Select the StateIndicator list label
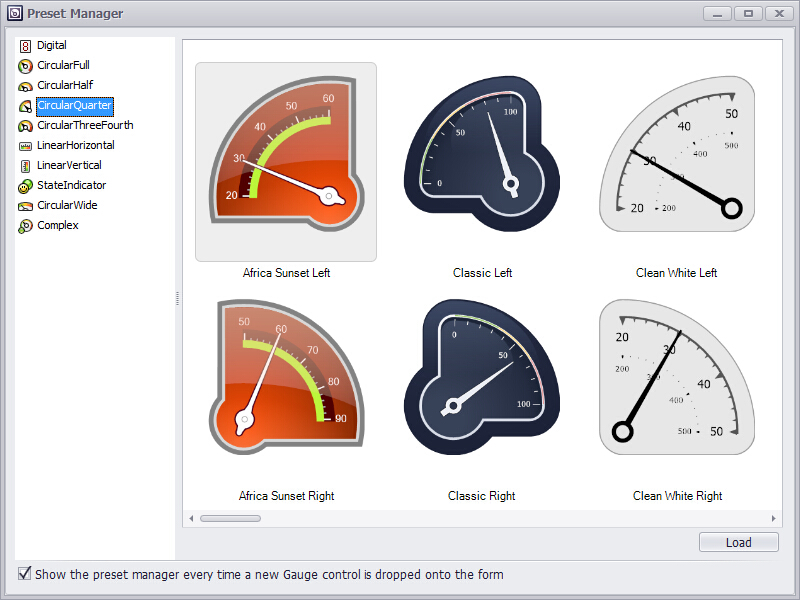The height and width of the screenshot is (600, 800). point(71,185)
